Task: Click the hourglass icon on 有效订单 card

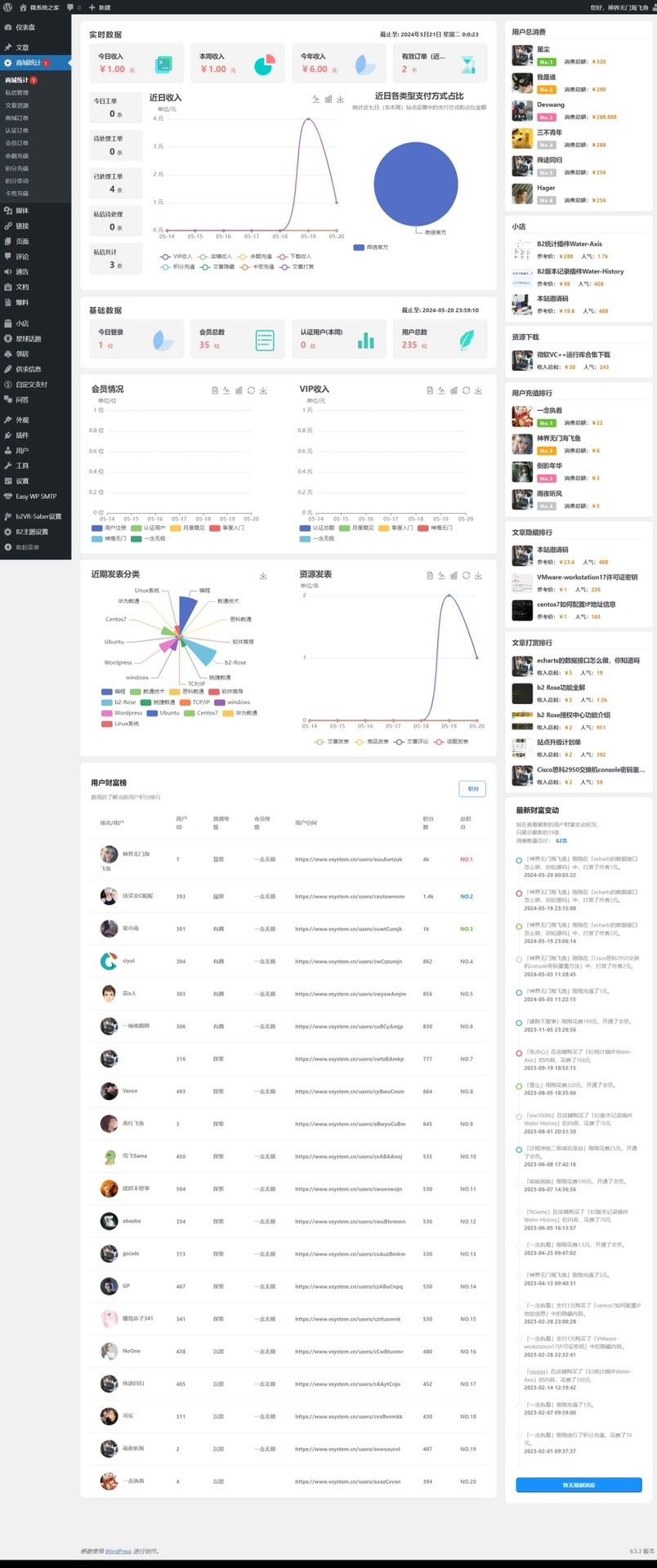Action: (x=467, y=65)
